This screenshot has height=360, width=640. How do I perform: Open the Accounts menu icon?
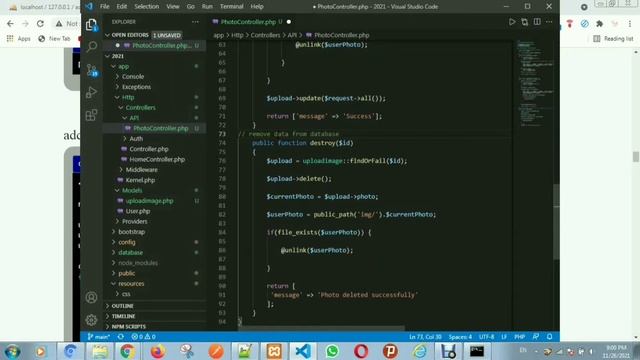pos(91,297)
